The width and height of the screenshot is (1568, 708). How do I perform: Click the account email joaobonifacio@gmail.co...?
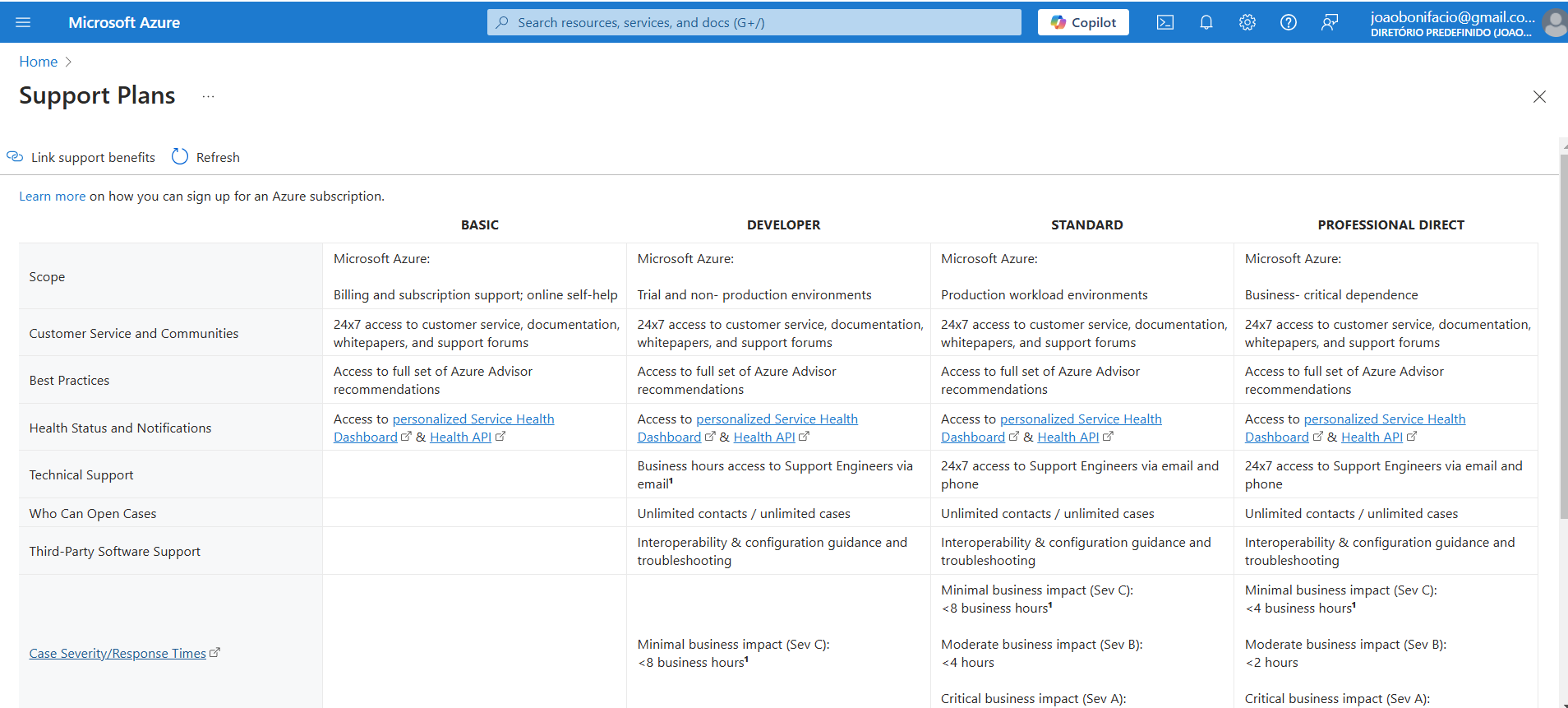coord(1452,16)
